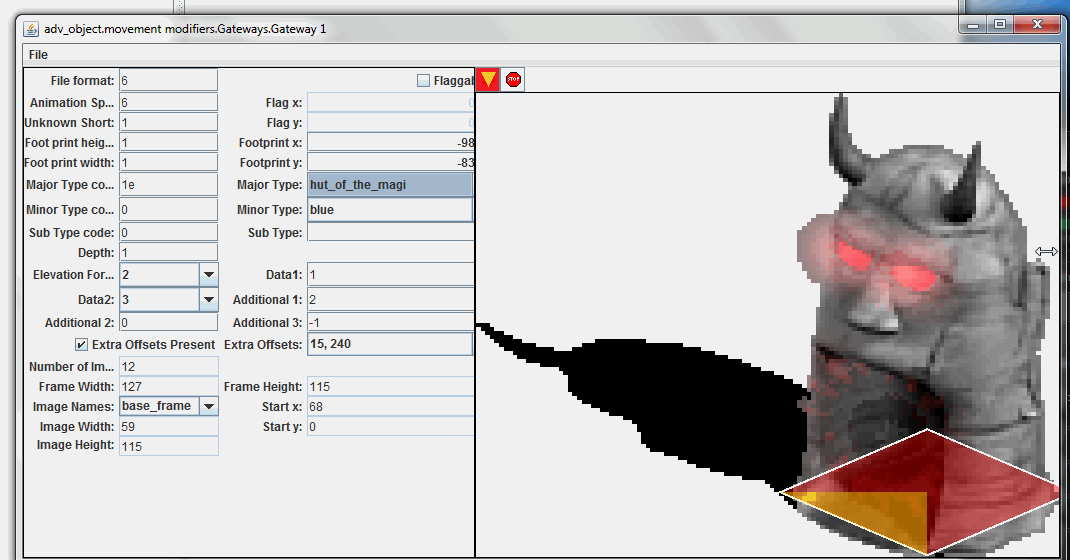Screen dimensions: 1070x560
Task: Maximize the Gateway 1 window
Action: tap(1000, 25)
